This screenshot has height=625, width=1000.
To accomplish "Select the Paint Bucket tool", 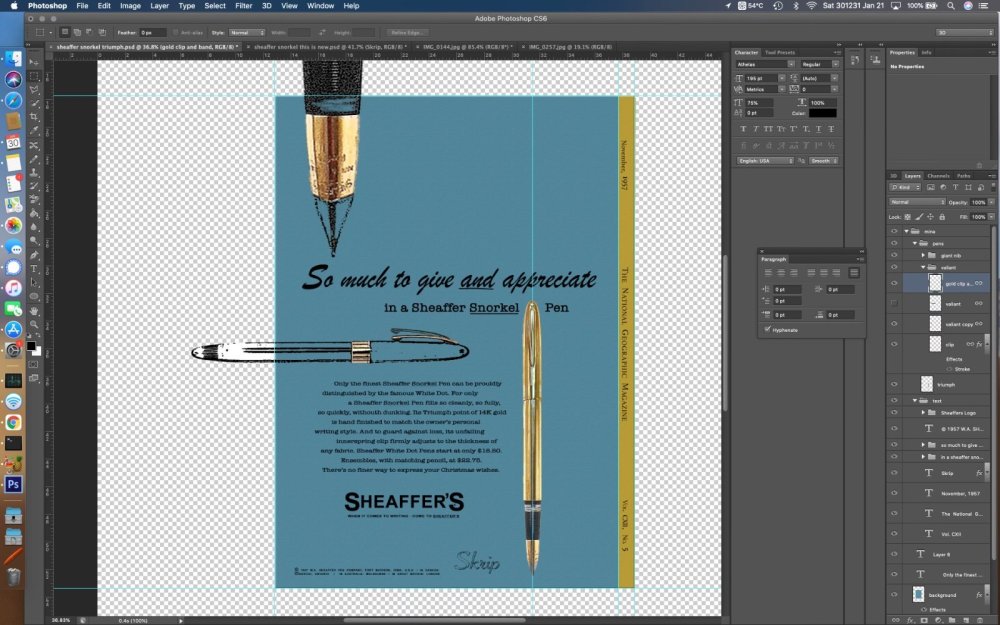I will [x=34, y=213].
